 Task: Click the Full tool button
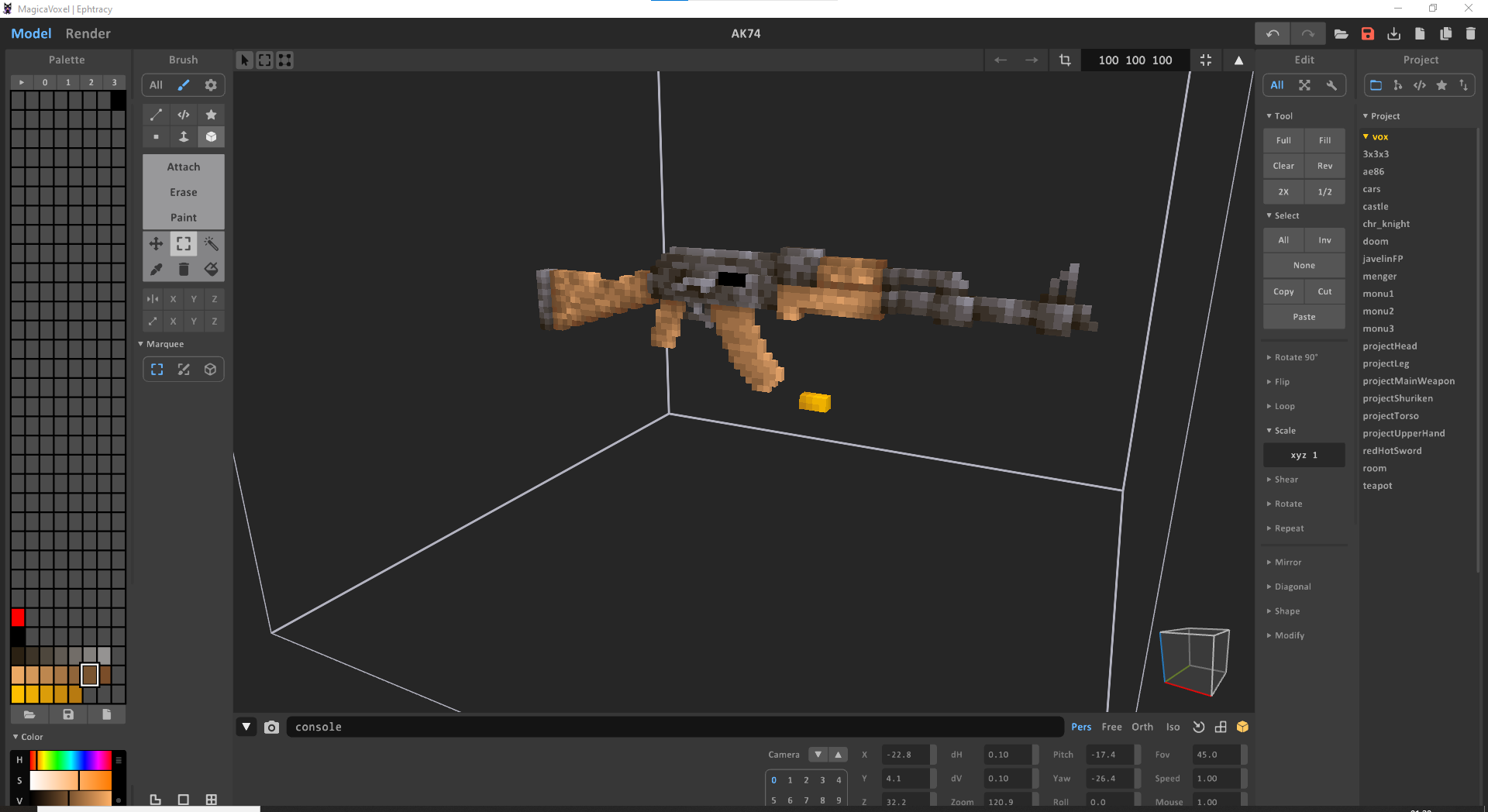coord(1283,140)
